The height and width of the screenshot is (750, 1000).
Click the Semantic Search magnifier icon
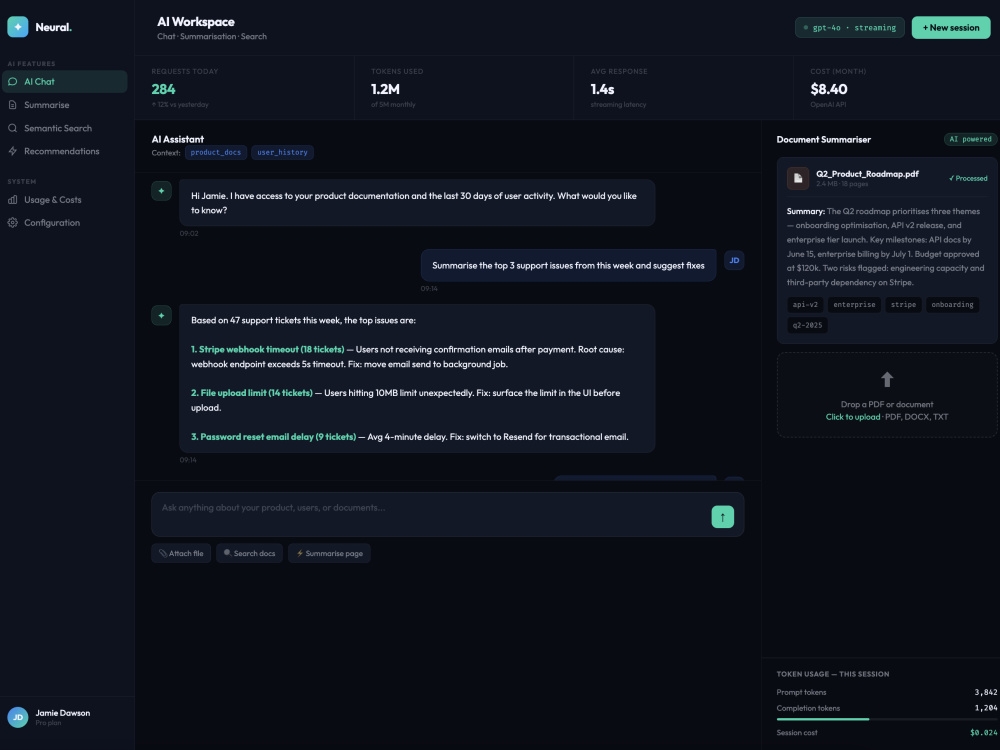pos(13,128)
